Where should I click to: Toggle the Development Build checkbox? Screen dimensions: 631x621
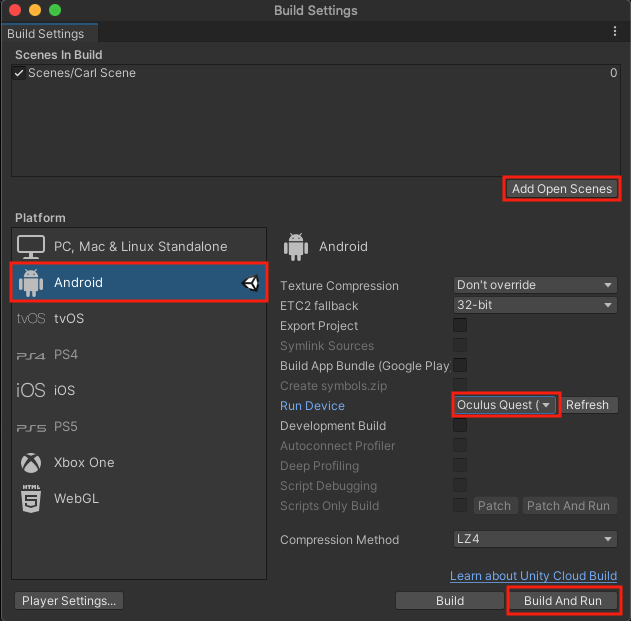pyautogui.click(x=460, y=426)
